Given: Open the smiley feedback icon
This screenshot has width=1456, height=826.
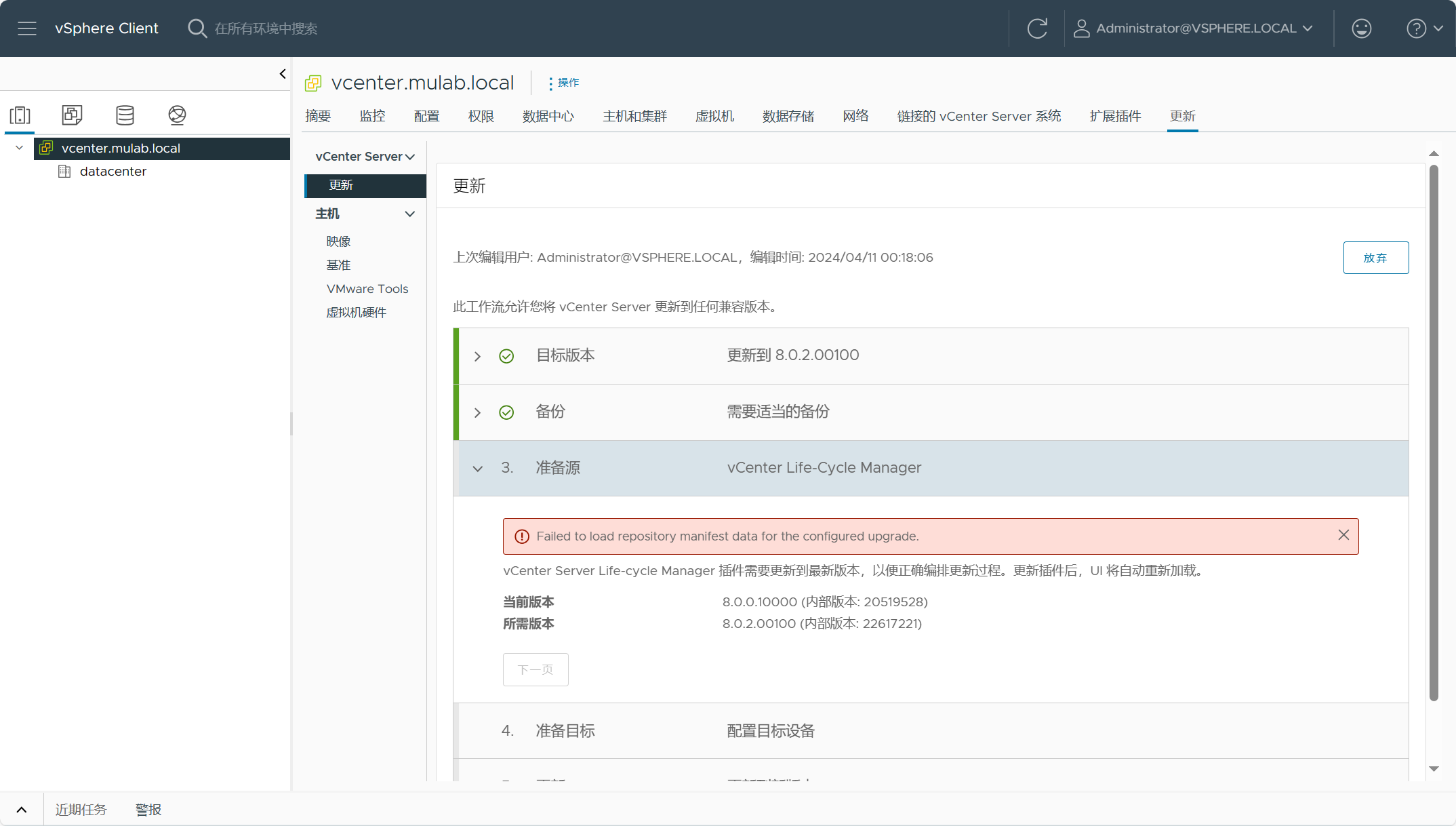Looking at the screenshot, I should (x=1361, y=28).
